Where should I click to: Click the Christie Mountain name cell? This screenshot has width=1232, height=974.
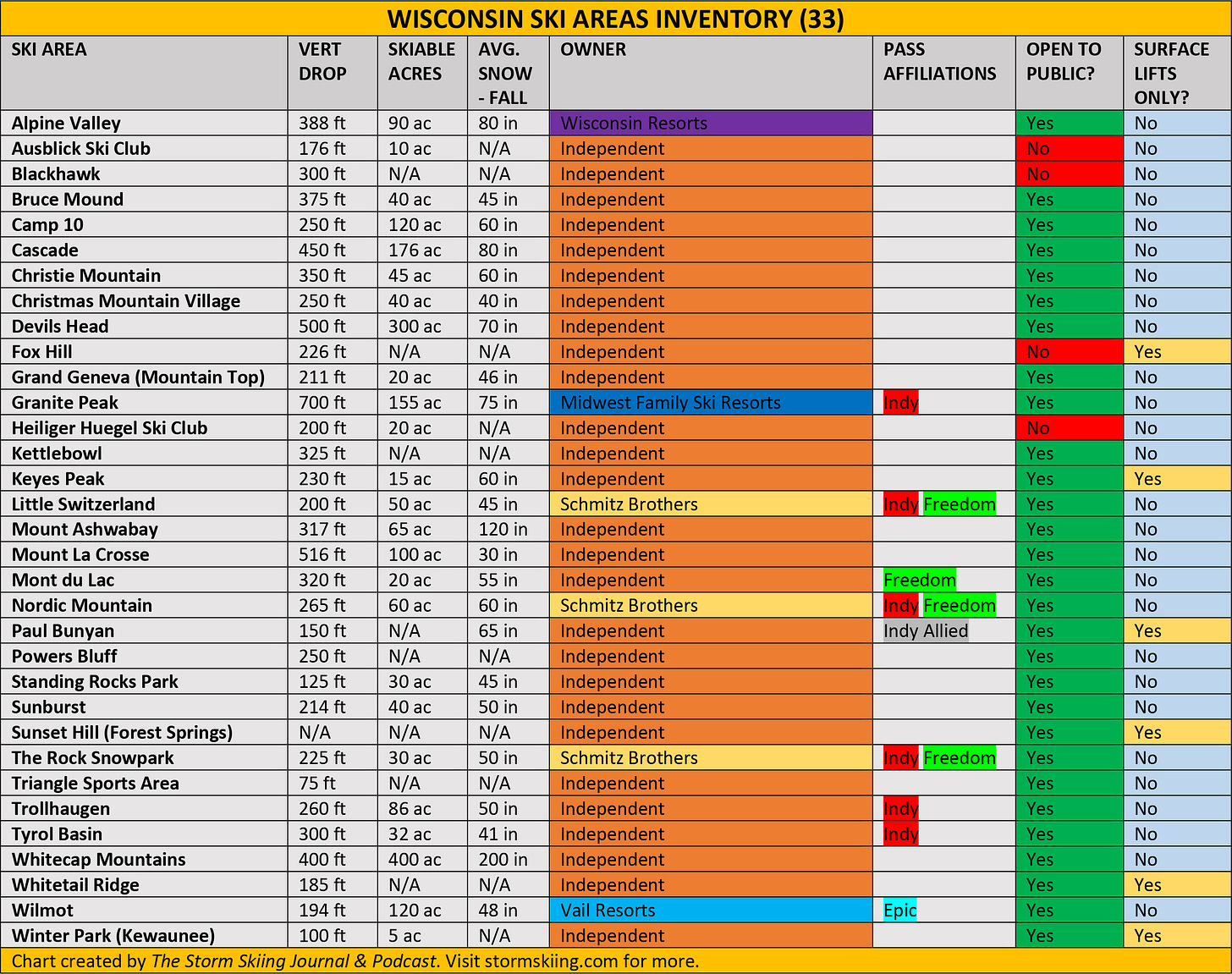pos(144,275)
